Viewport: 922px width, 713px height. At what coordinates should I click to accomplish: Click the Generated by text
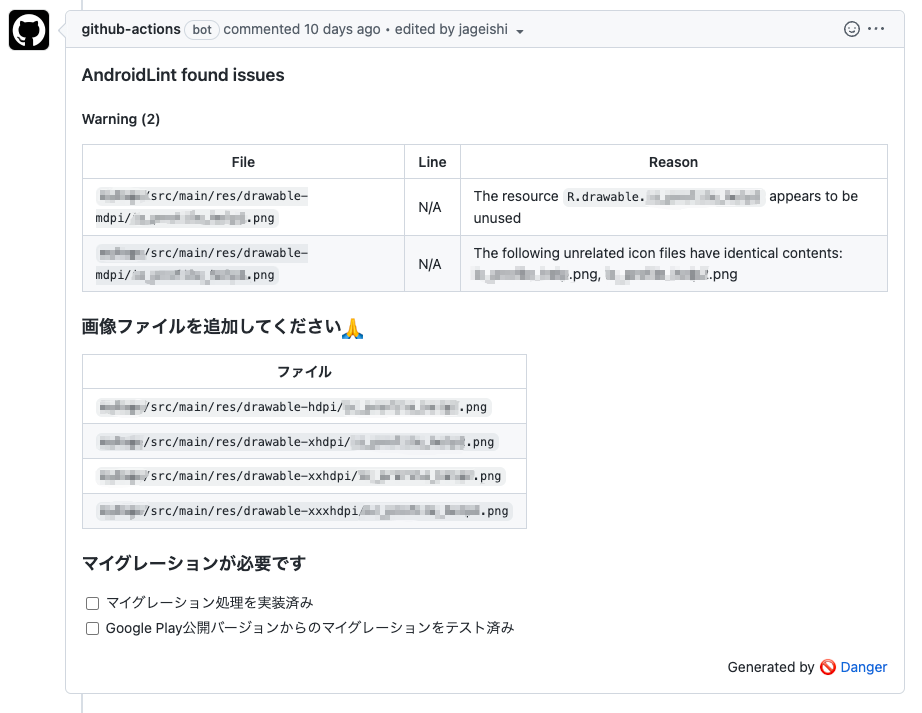[x=770, y=667]
